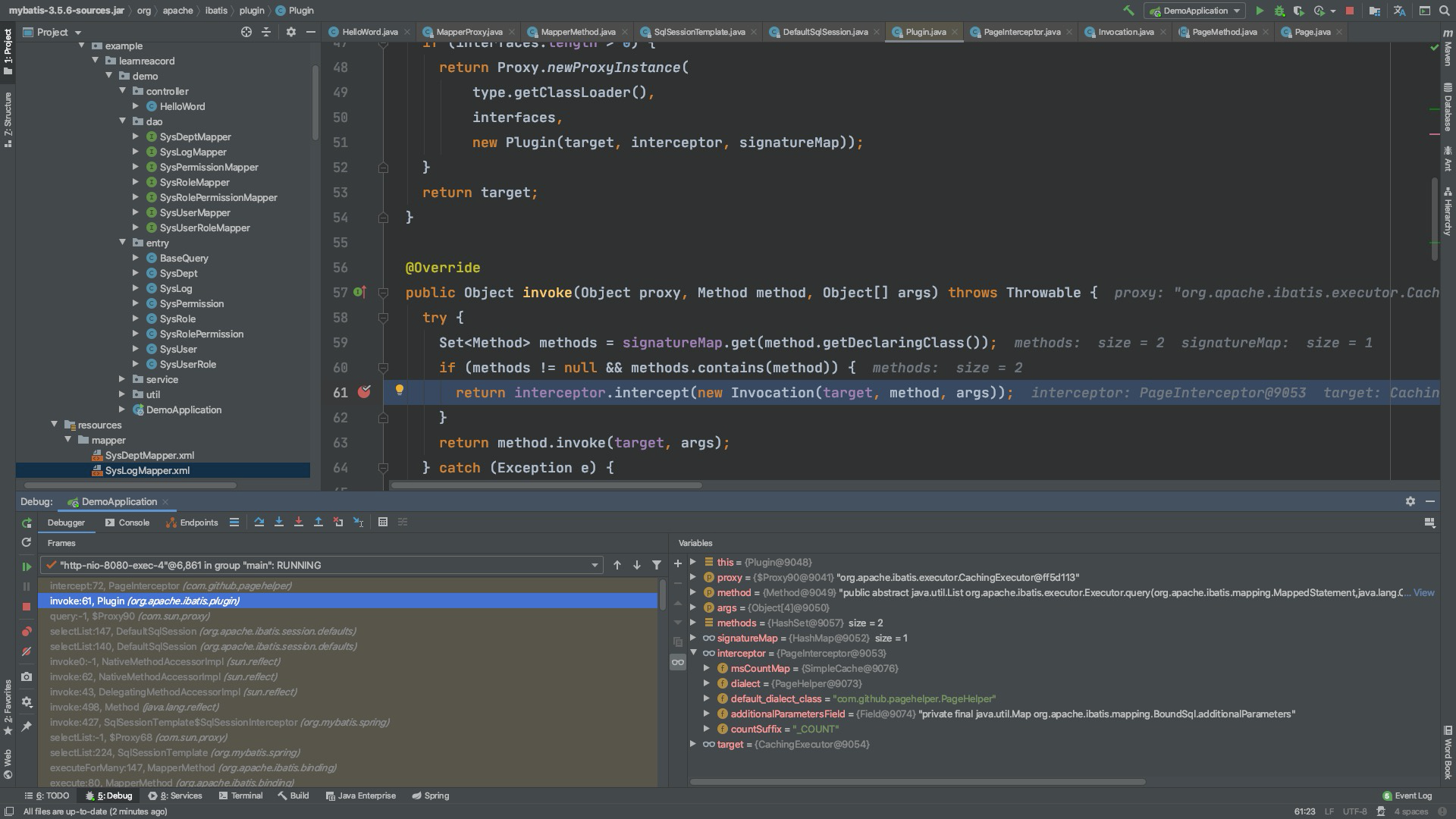Click the New Watch plus icon

678,563
